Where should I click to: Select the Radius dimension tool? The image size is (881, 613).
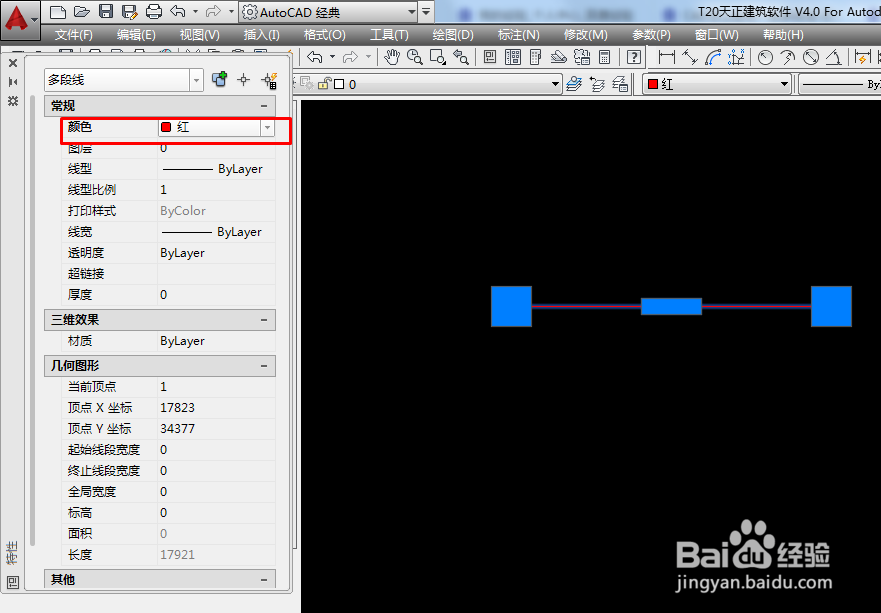(765, 57)
